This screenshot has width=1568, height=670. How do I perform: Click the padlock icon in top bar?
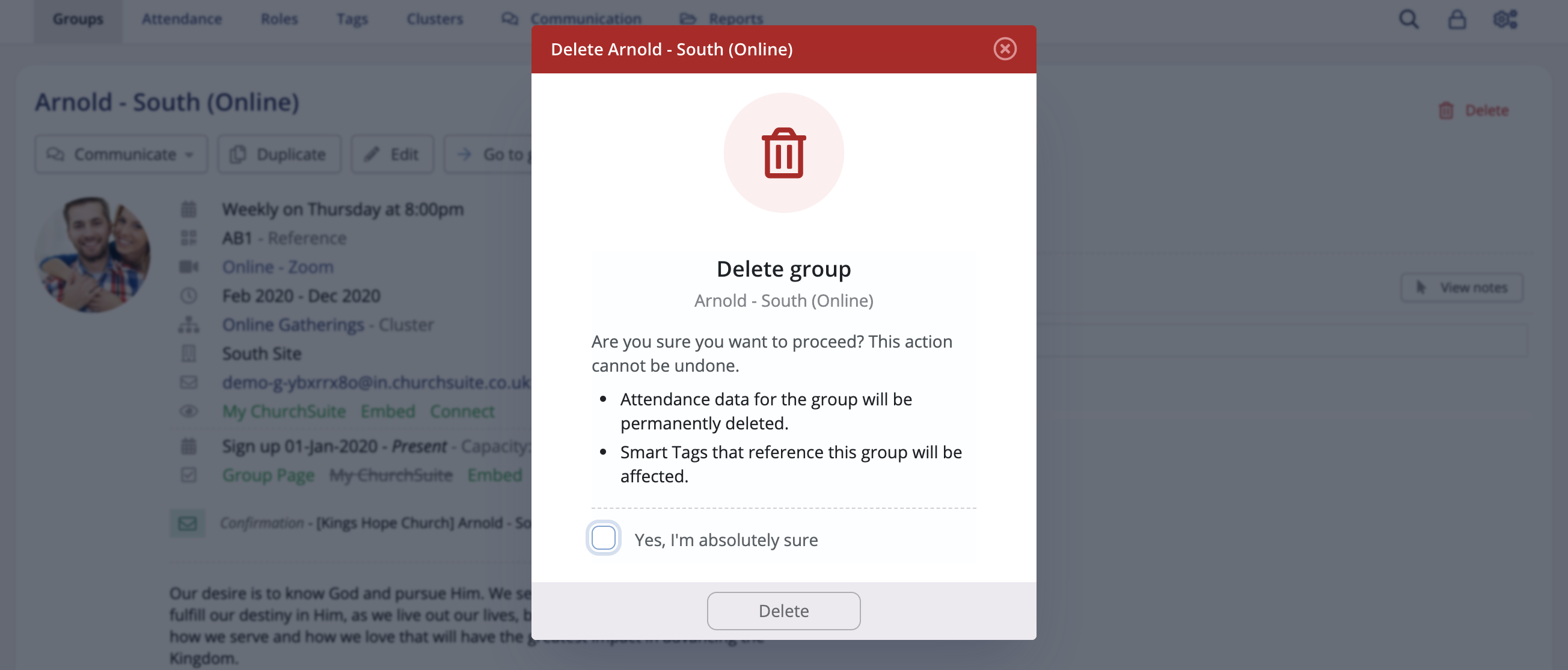pos(1457,19)
